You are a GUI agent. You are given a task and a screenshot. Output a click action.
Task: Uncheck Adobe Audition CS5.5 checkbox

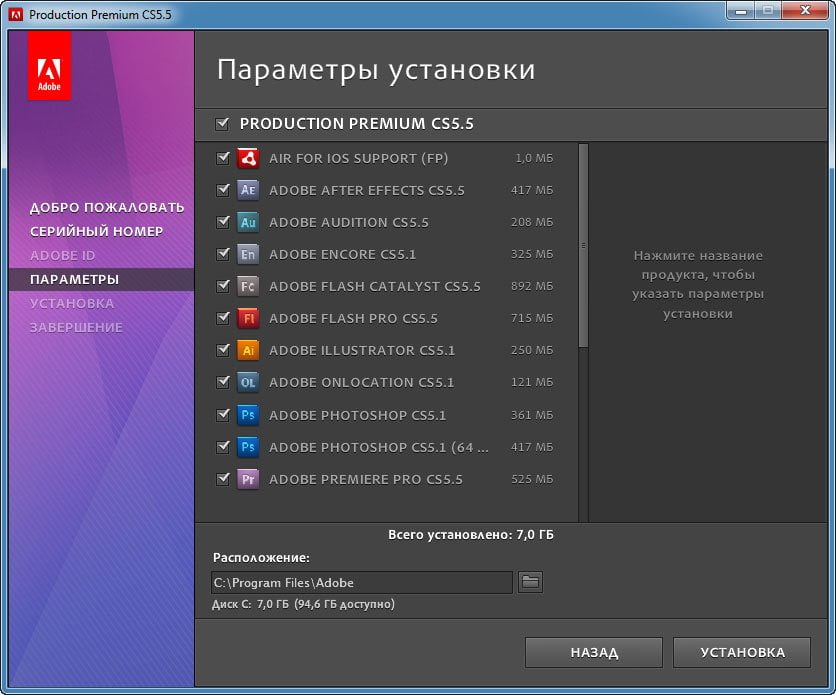pyautogui.click(x=223, y=222)
